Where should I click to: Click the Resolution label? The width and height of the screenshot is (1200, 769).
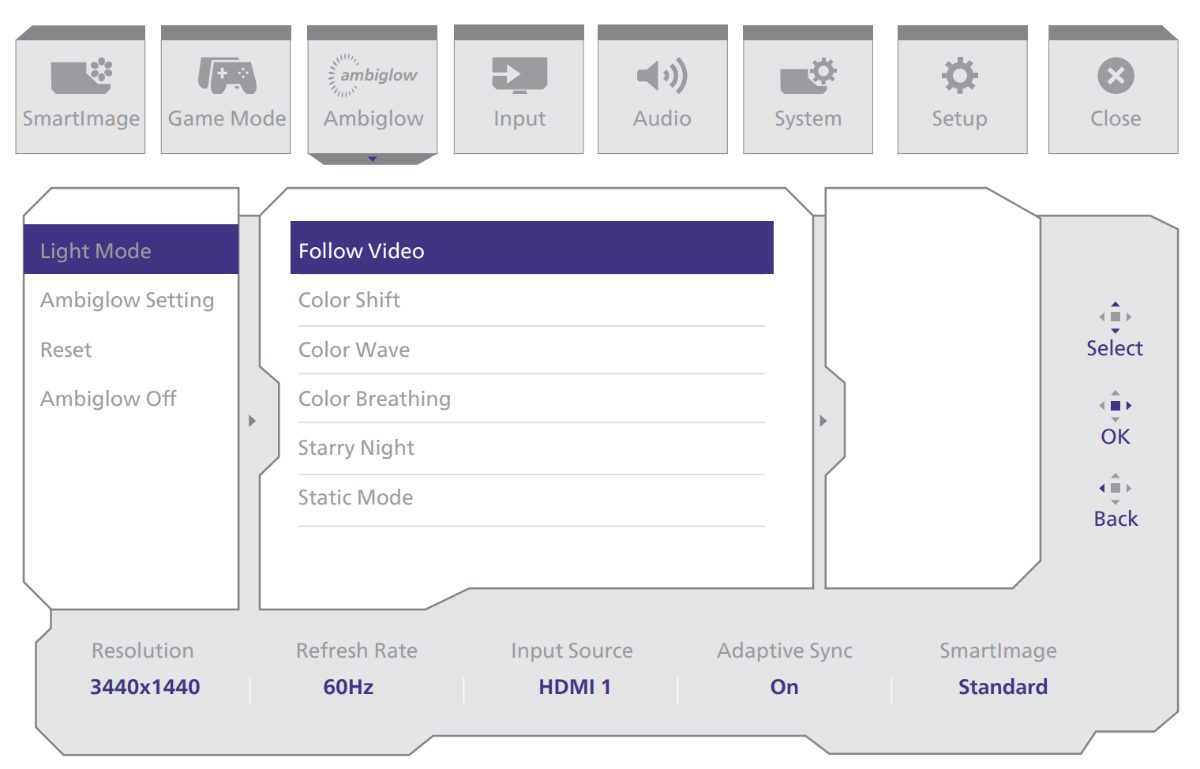(x=143, y=651)
